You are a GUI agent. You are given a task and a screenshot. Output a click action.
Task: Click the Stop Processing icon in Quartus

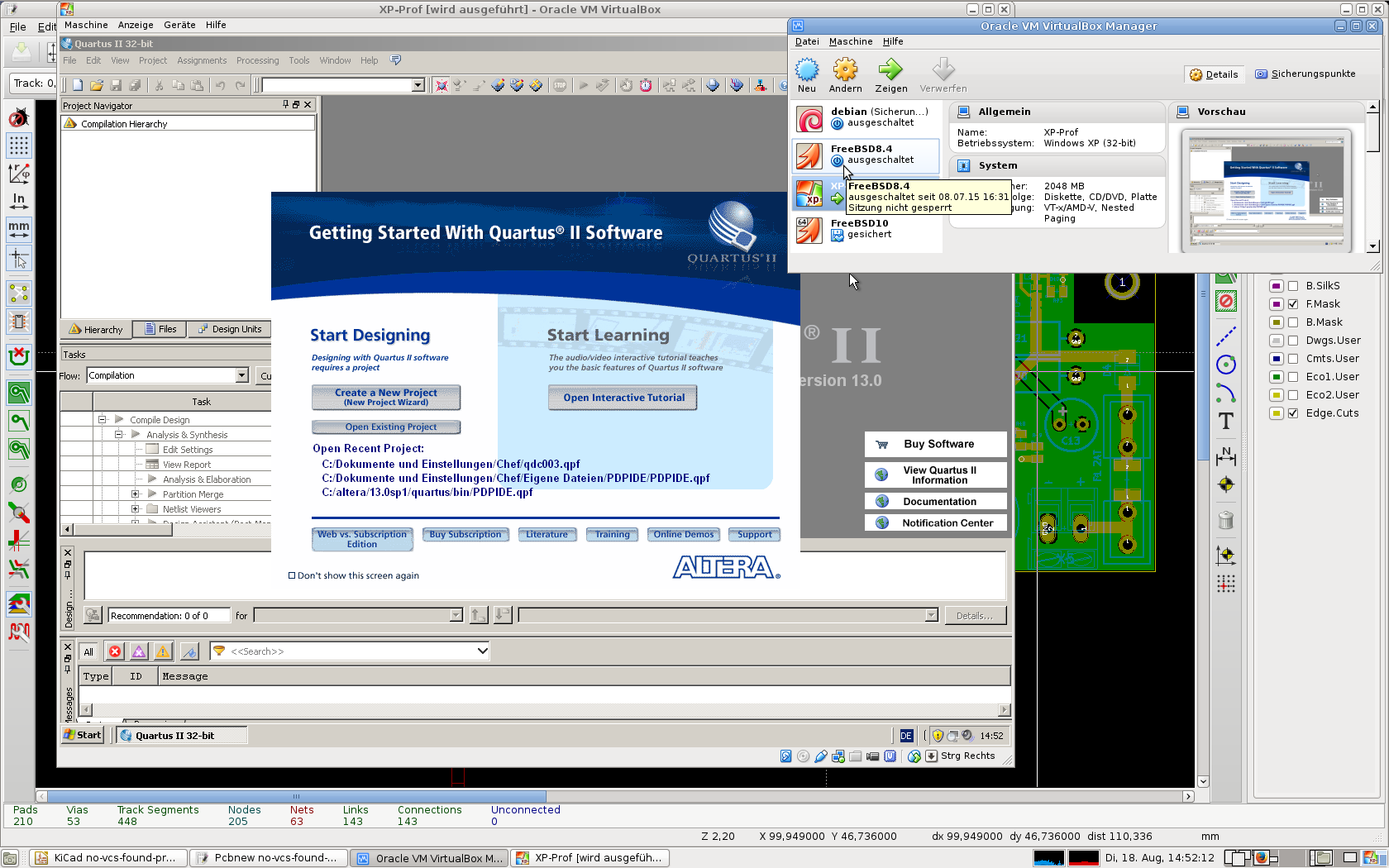(561, 85)
